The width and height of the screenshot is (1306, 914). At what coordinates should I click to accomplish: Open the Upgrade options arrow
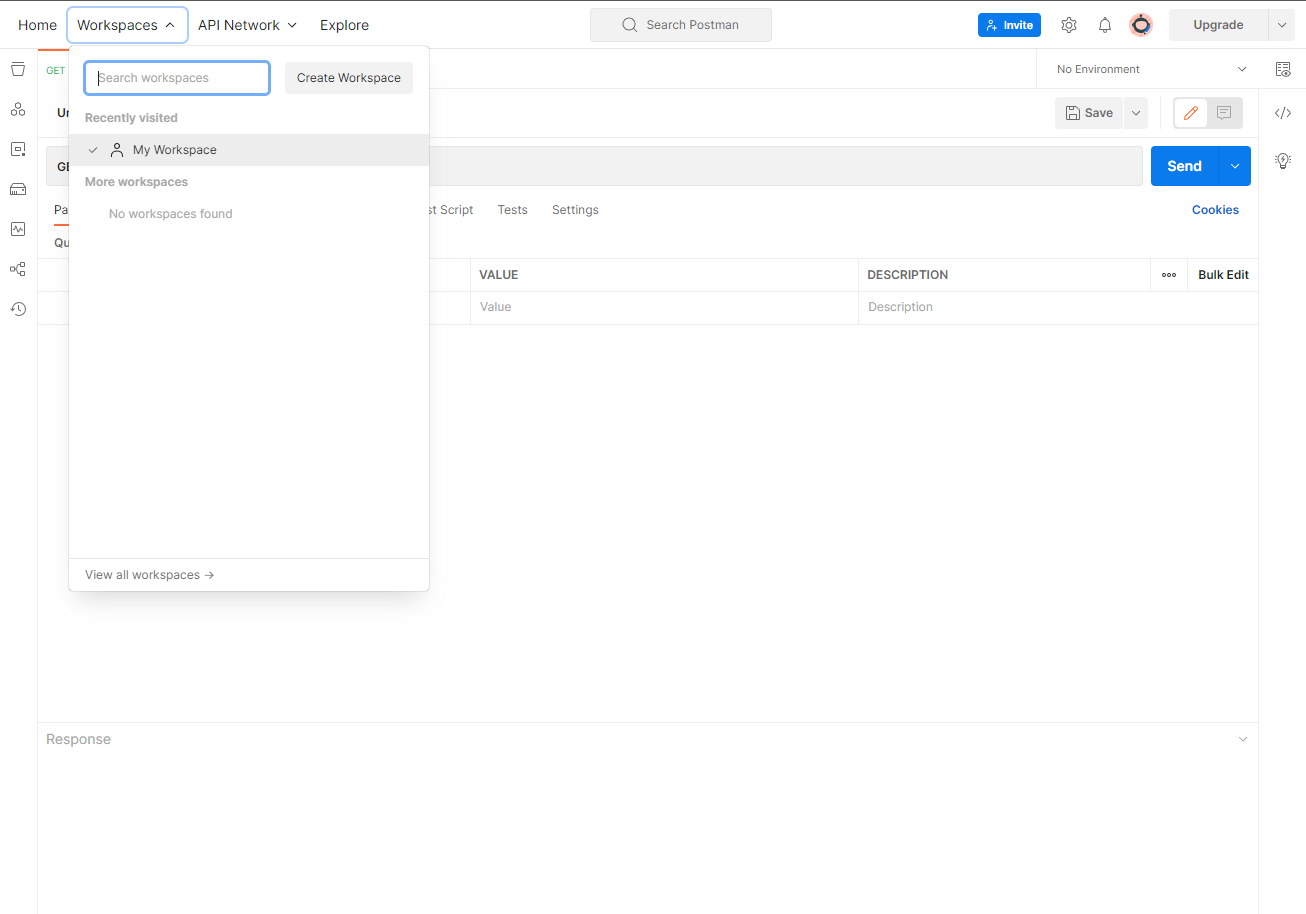coord(1282,25)
